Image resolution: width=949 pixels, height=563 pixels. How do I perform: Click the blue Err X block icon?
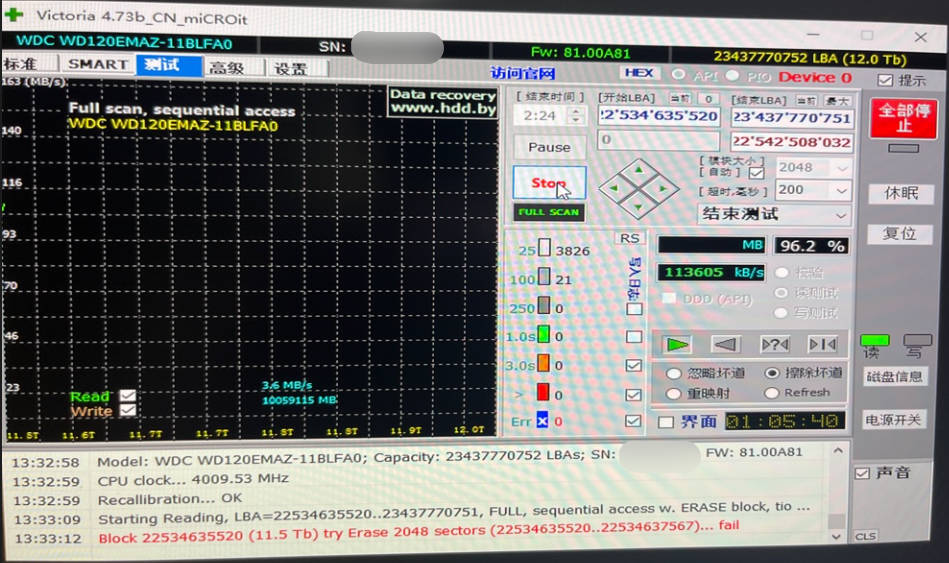click(542, 420)
